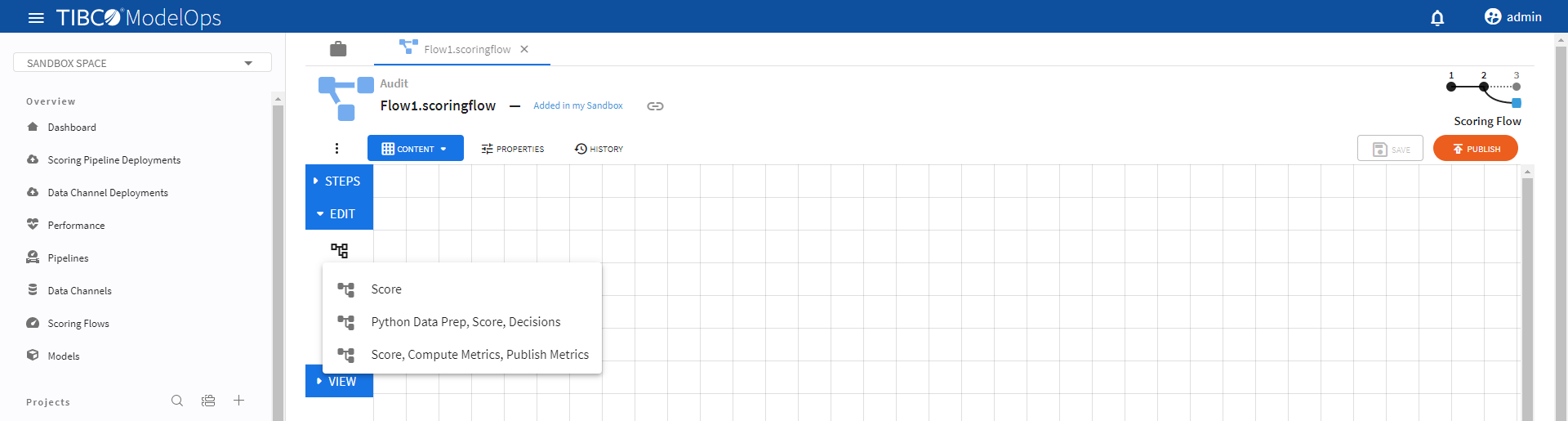The width and height of the screenshot is (1568, 421).
Task: Open the Pipelines page
Action: point(68,258)
